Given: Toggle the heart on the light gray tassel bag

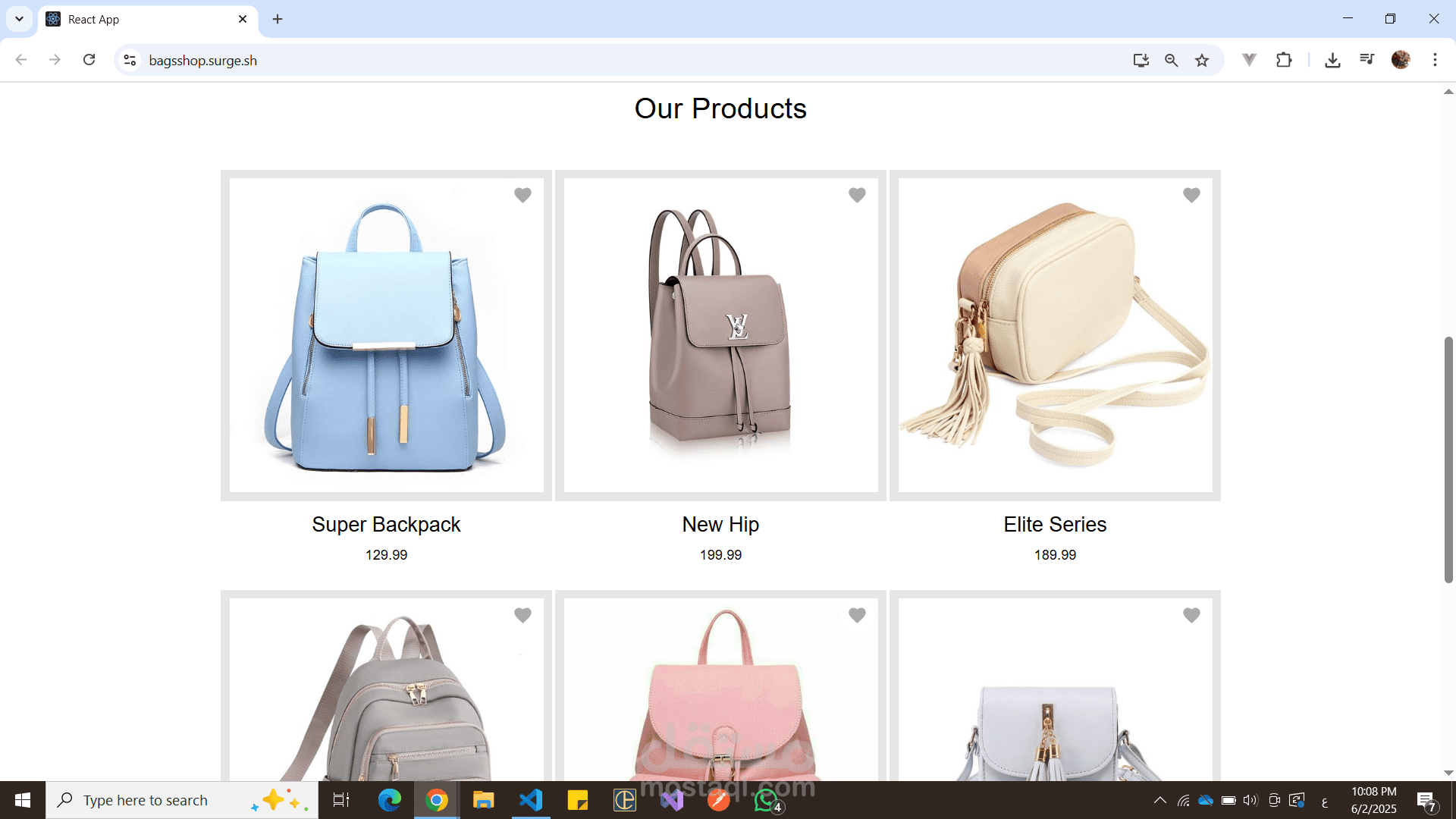Looking at the screenshot, I should click(x=1191, y=615).
